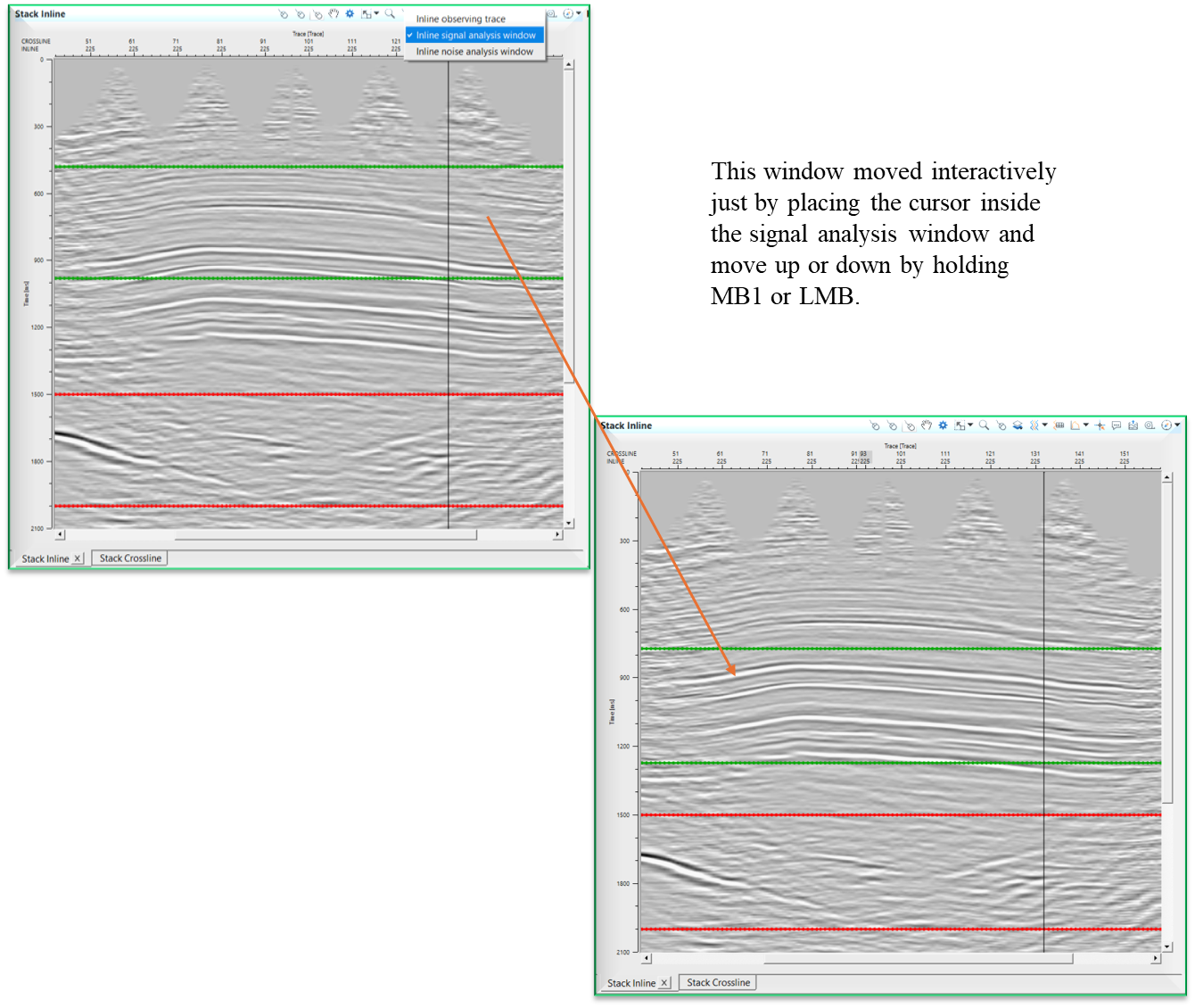Click magnifier zoom tool in lower window

984,426
